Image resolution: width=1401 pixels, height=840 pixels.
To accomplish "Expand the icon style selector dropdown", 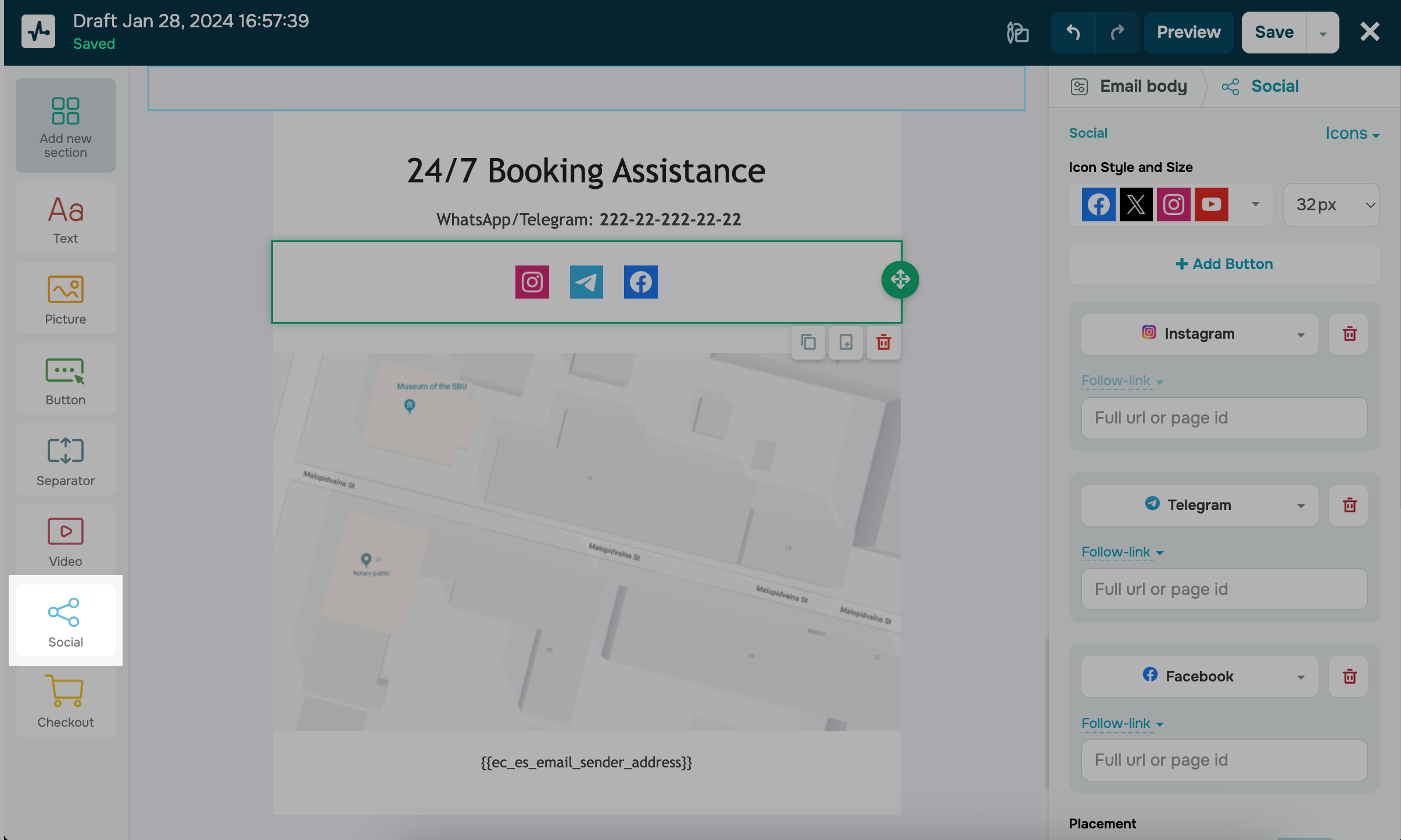I will tap(1255, 204).
